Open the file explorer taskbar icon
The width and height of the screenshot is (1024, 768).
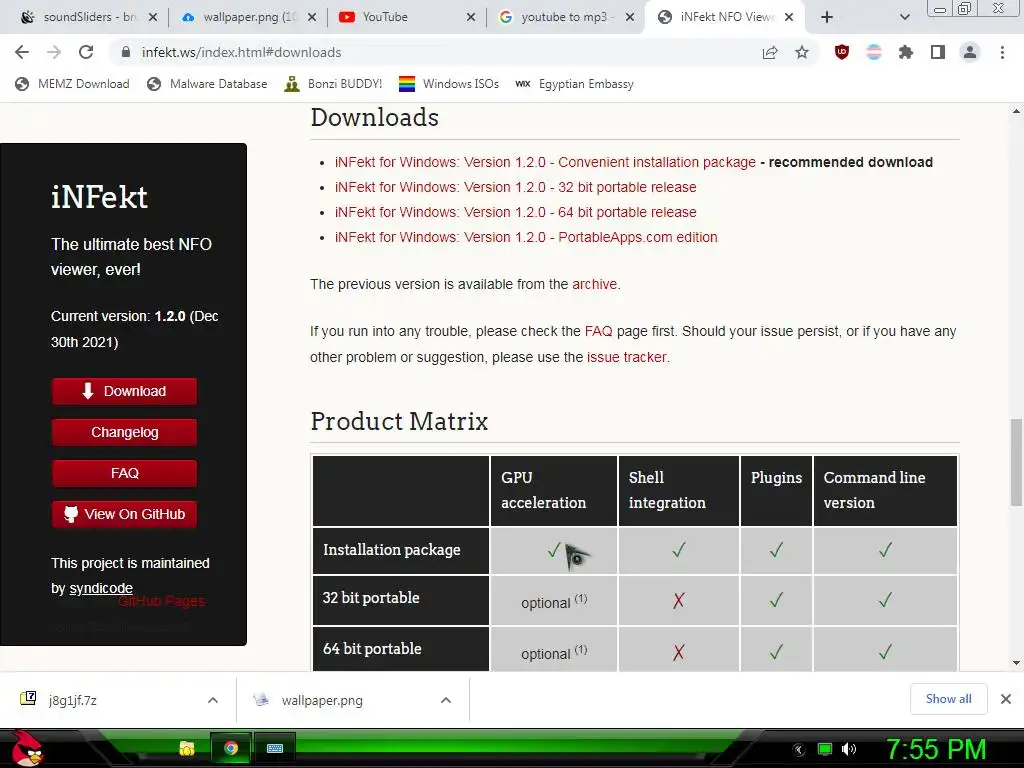187,748
